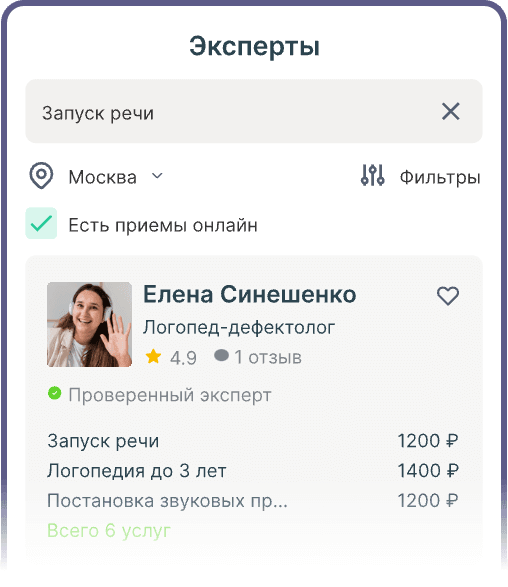Screen dimensions: 508x587
Task: Select Постановка звуковых пр... service row
Action: point(253,501)
